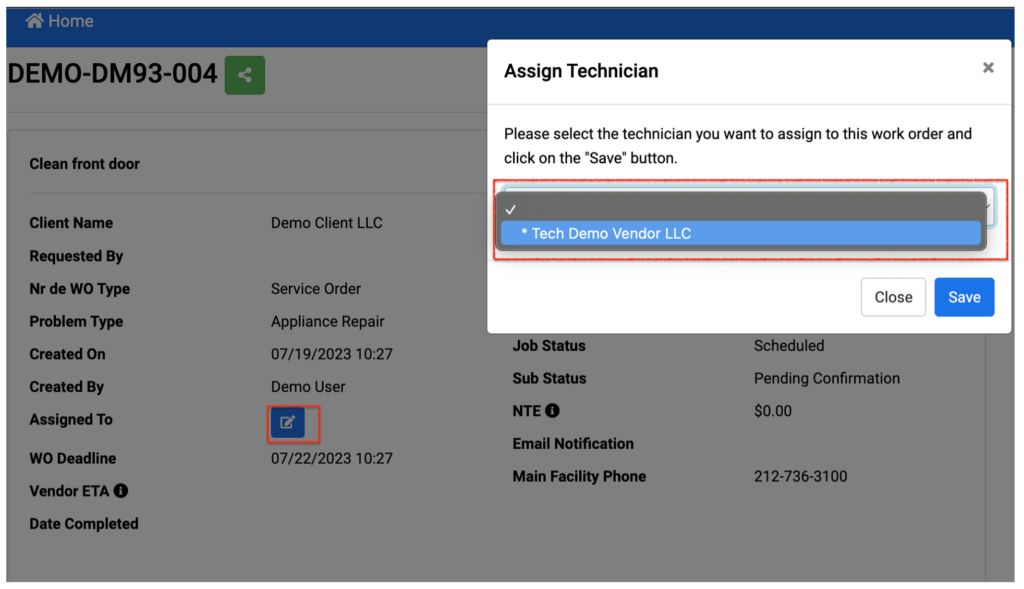Click the Assign Technician dialog title
The height and width of the screenshot is (589, 1024).
click(x=581, y=71)
